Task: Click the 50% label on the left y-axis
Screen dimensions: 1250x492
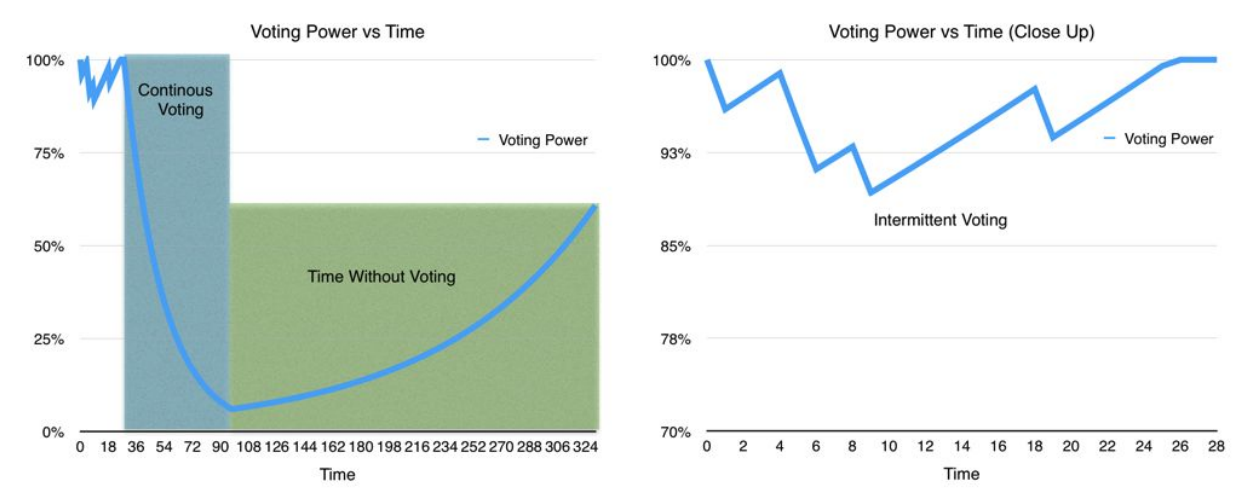Action: click(46, 247)
